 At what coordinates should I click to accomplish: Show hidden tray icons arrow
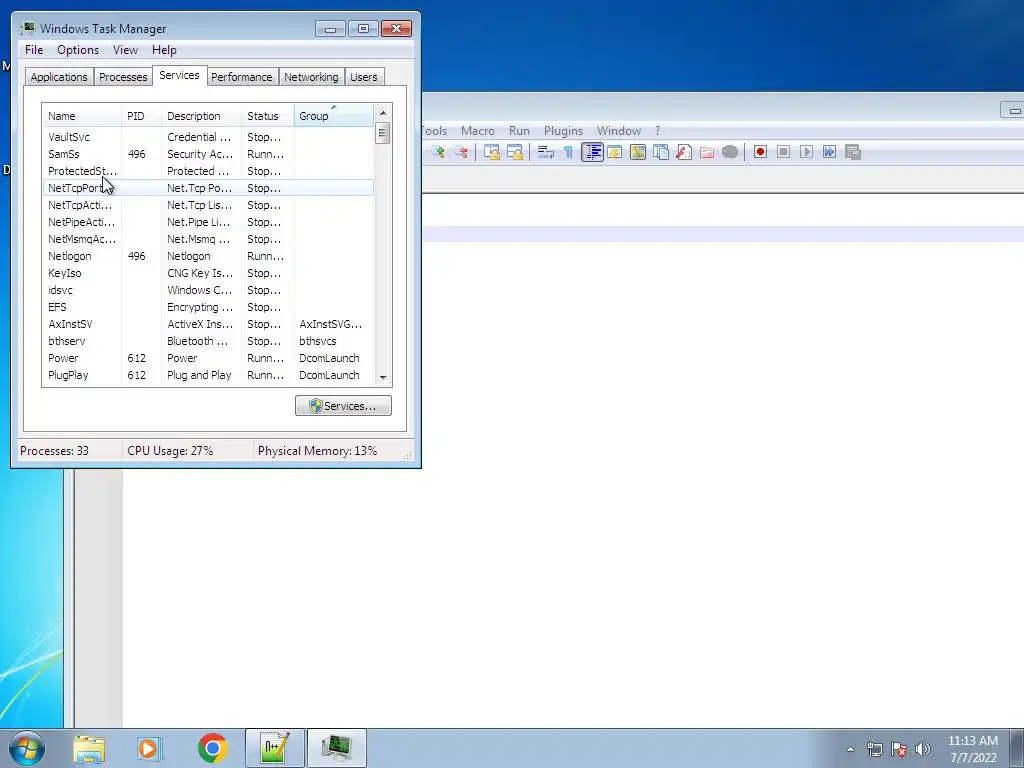(850, 749)
